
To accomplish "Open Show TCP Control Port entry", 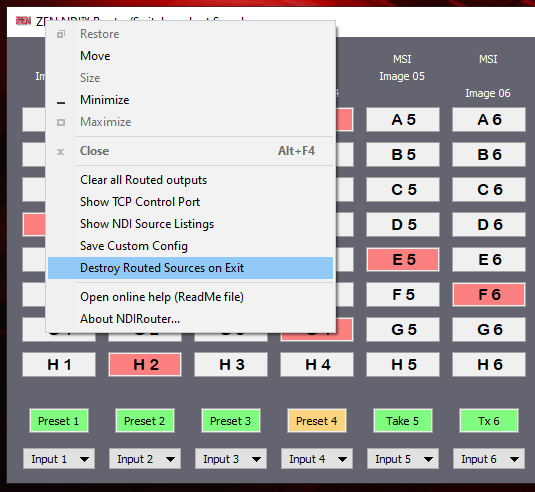I will 190,202.
